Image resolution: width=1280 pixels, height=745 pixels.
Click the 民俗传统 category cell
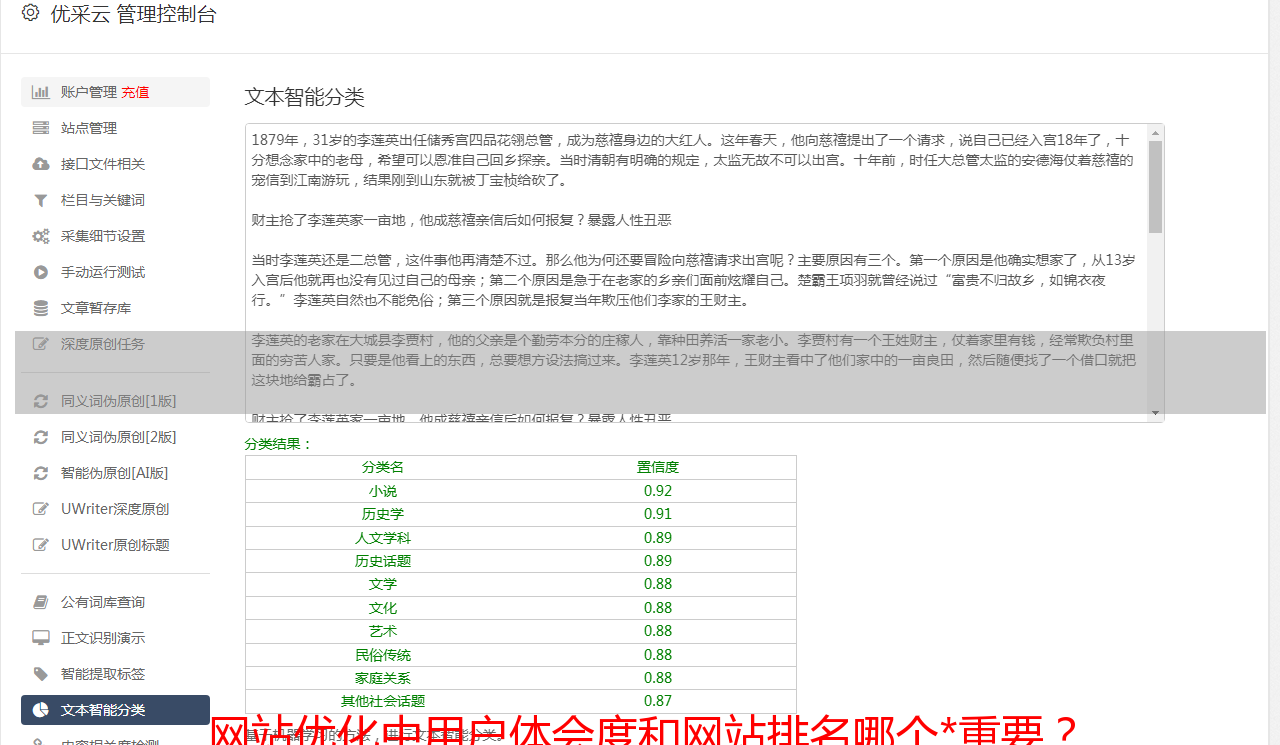pyautogui.click(x=383, y=655)
